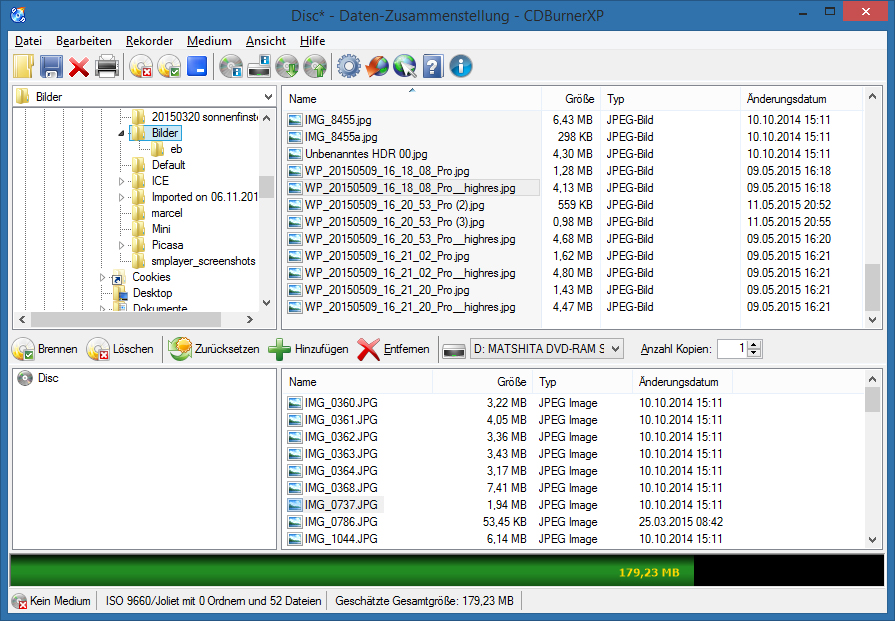Select file IMG_8455.jpg
Viewport: 895px width, 621px height.
338,120
